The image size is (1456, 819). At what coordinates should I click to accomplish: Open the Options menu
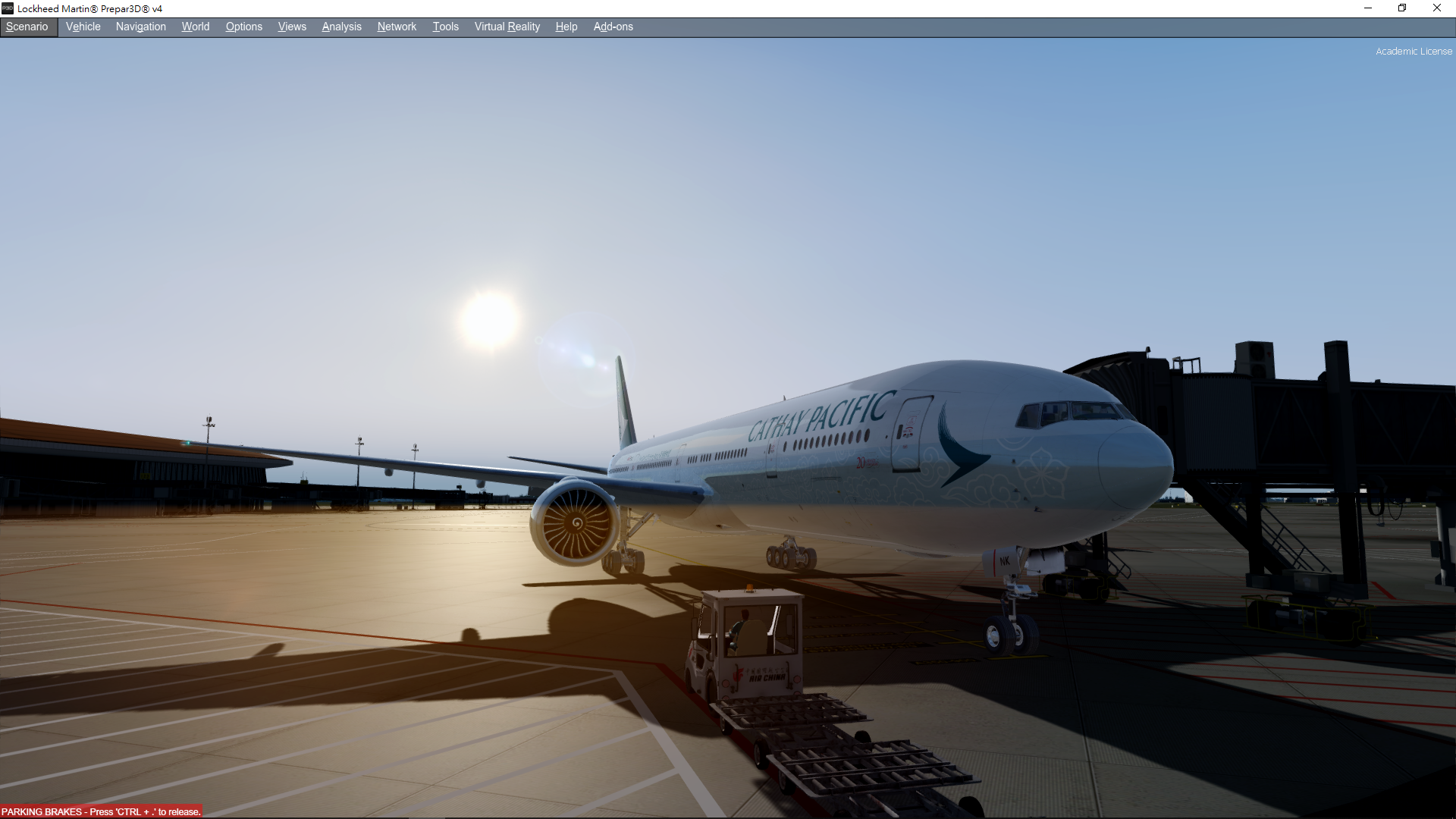(x=244, y=27)
